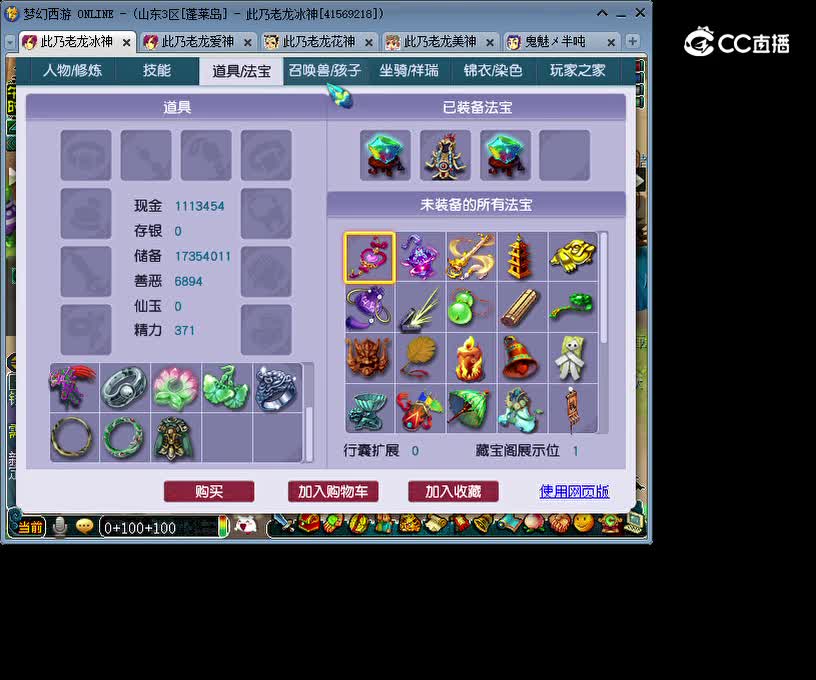Switch to 玩家之家 tab

[x=578, y=71]
